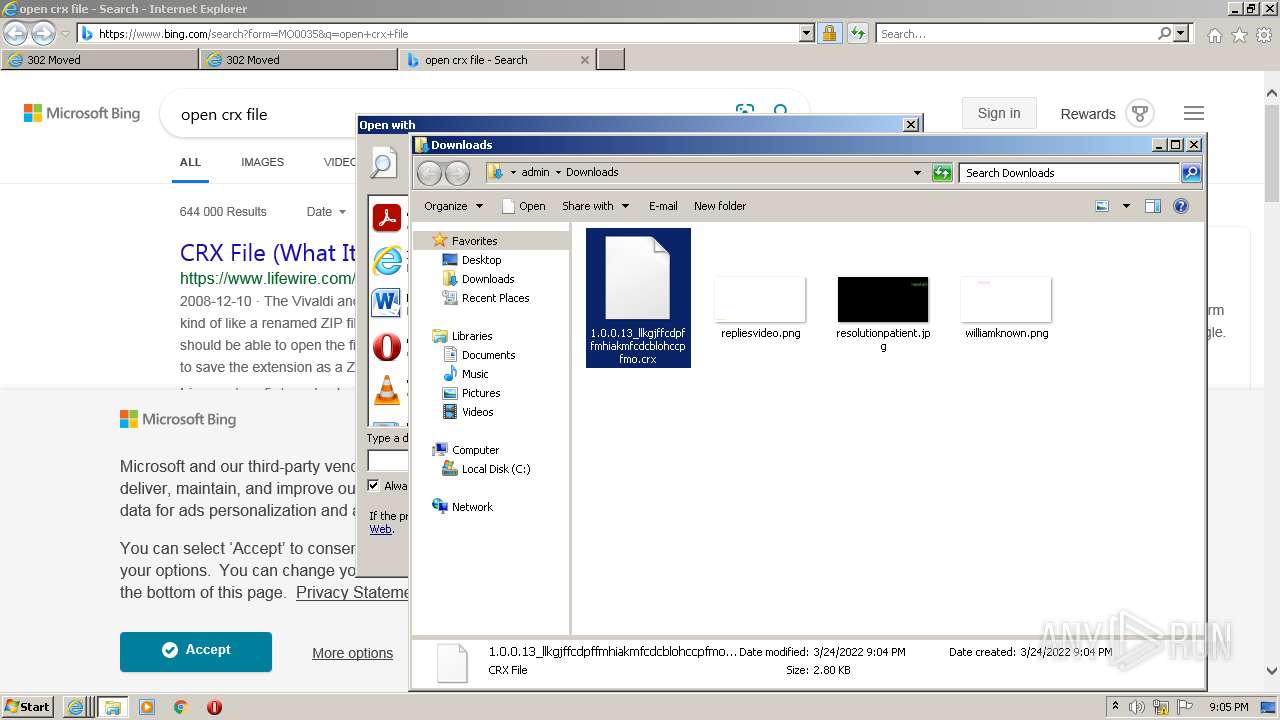Click volume speaker icon in system tray

(1137, 707)
